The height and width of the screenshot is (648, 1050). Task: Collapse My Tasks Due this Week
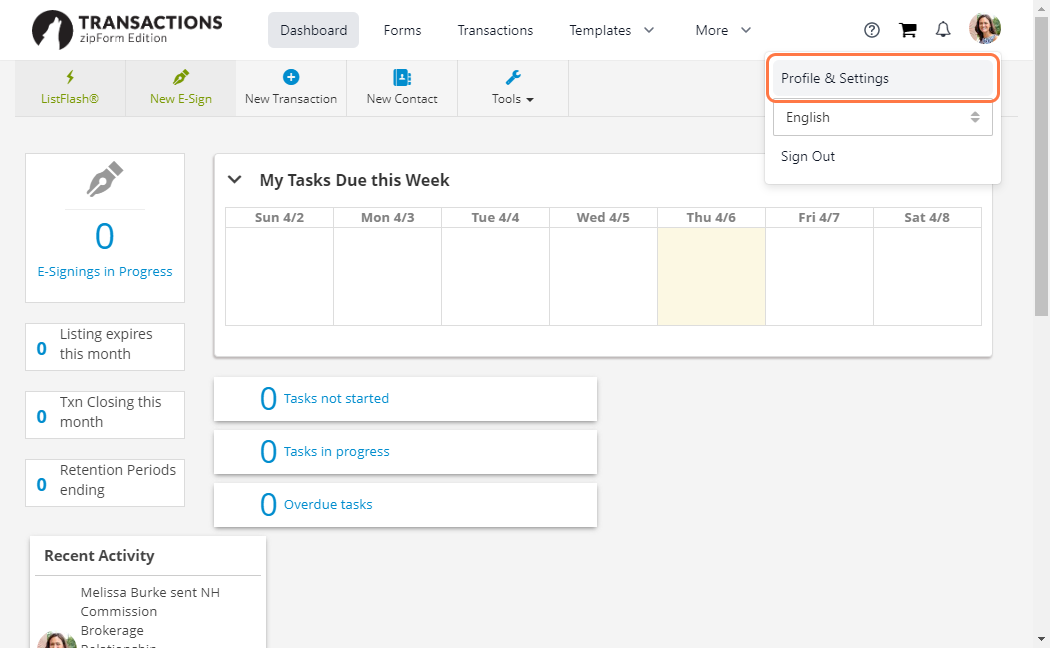(234, 179)
